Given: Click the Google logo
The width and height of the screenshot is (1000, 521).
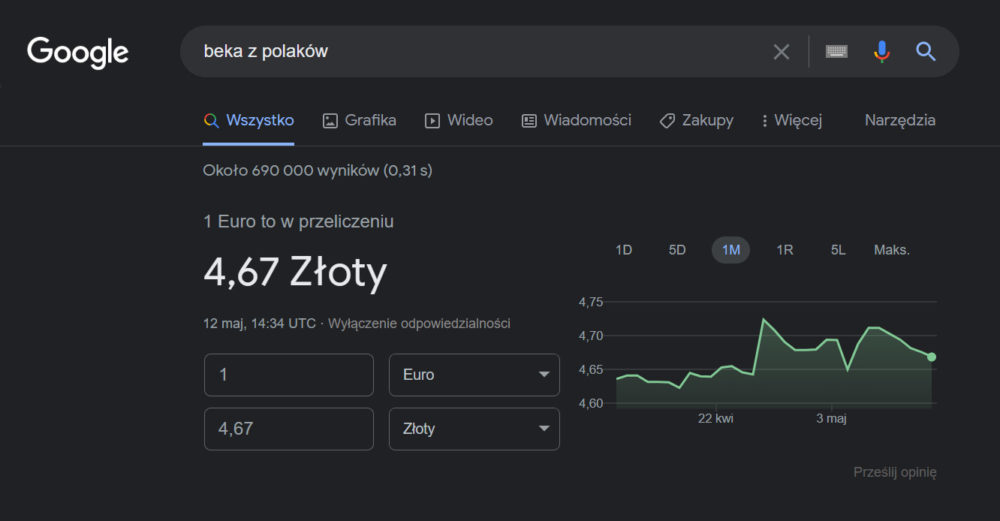Looking at the screenshot, I should coord(78,52).
